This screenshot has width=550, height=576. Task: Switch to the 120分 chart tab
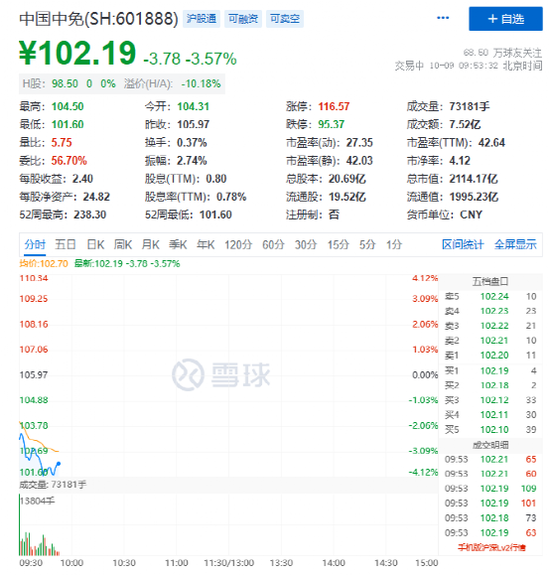238,244
